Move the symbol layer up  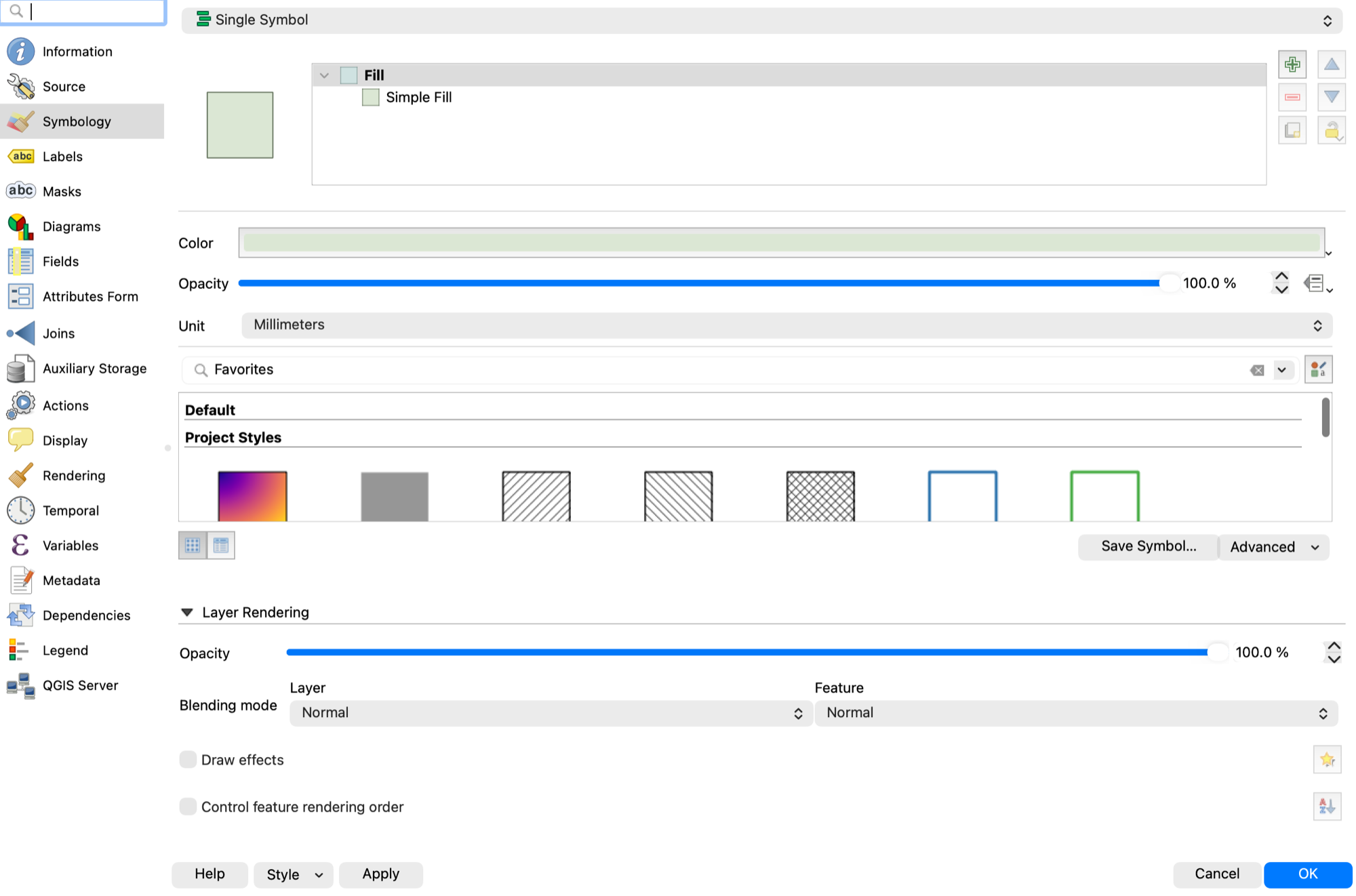tap(1332, 64)
